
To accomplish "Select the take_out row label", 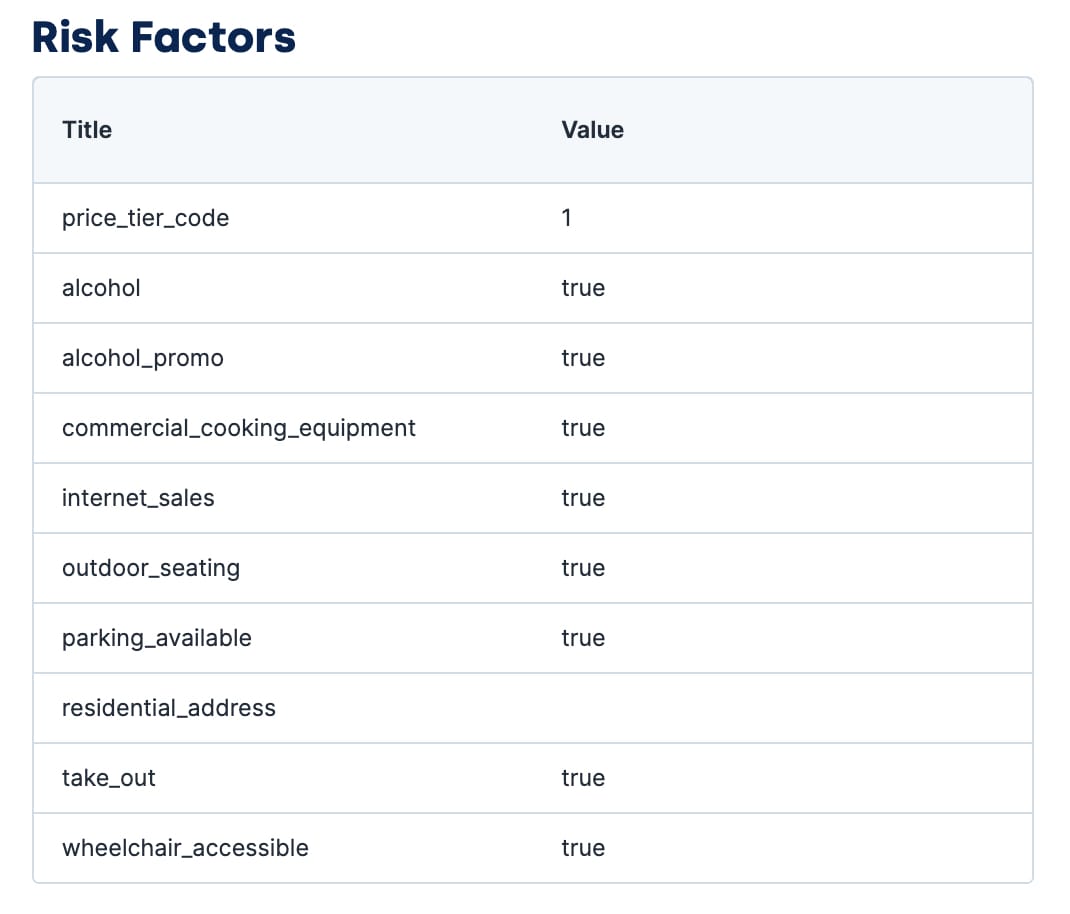I will tap(109, 778).
